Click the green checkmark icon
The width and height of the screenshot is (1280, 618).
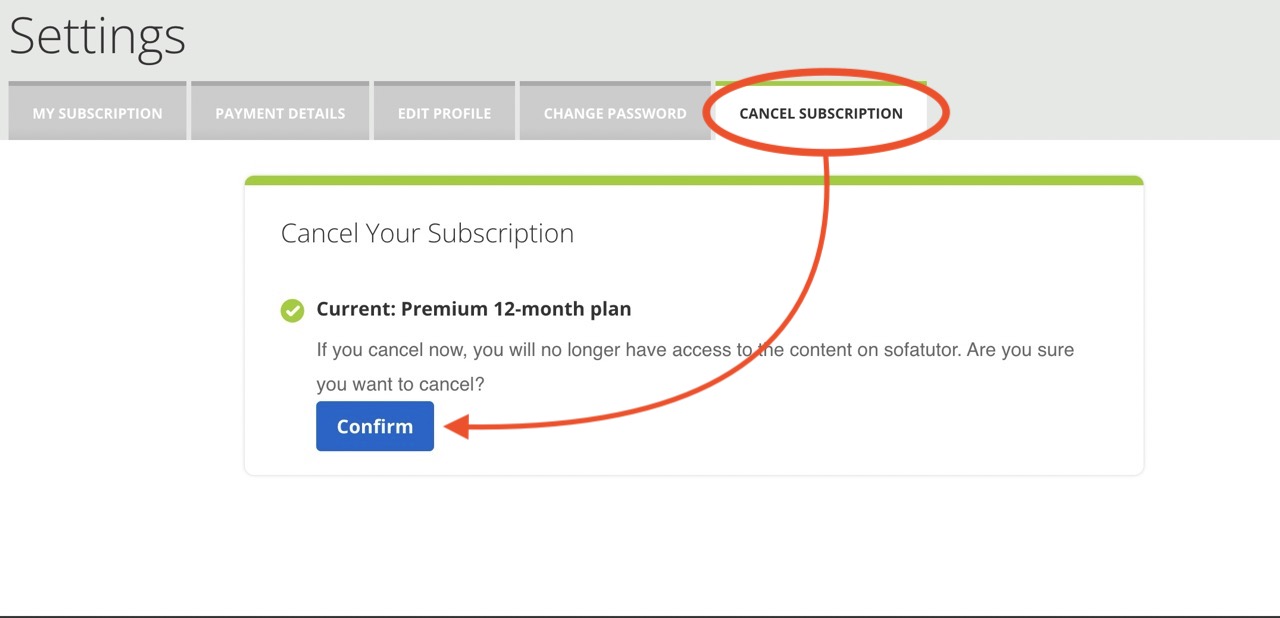292,310
